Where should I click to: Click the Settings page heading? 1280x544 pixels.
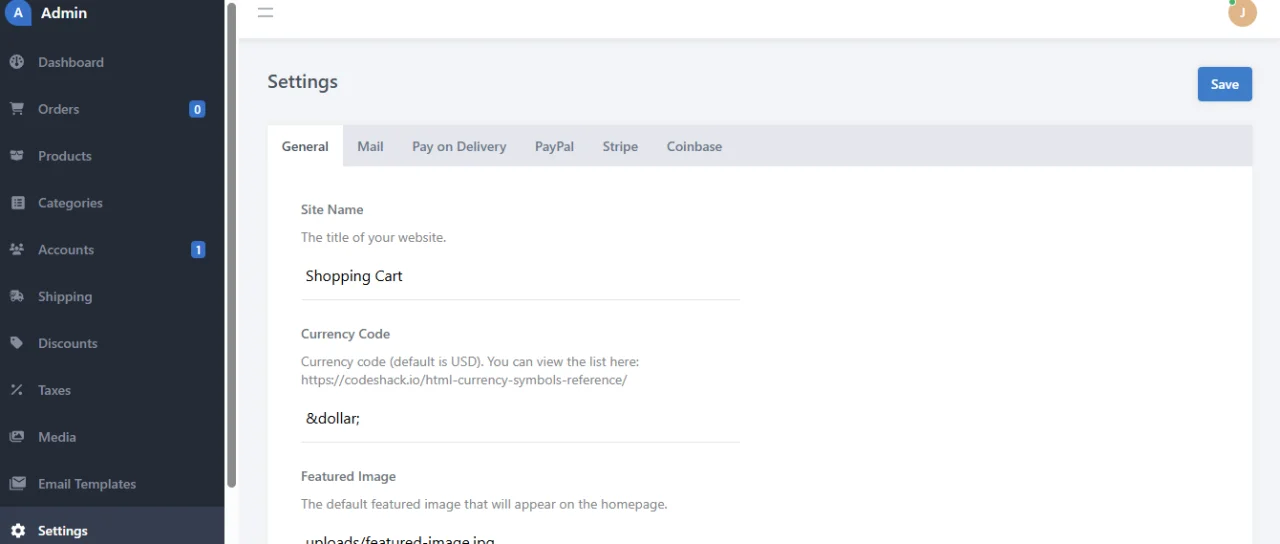click(302, 82)
